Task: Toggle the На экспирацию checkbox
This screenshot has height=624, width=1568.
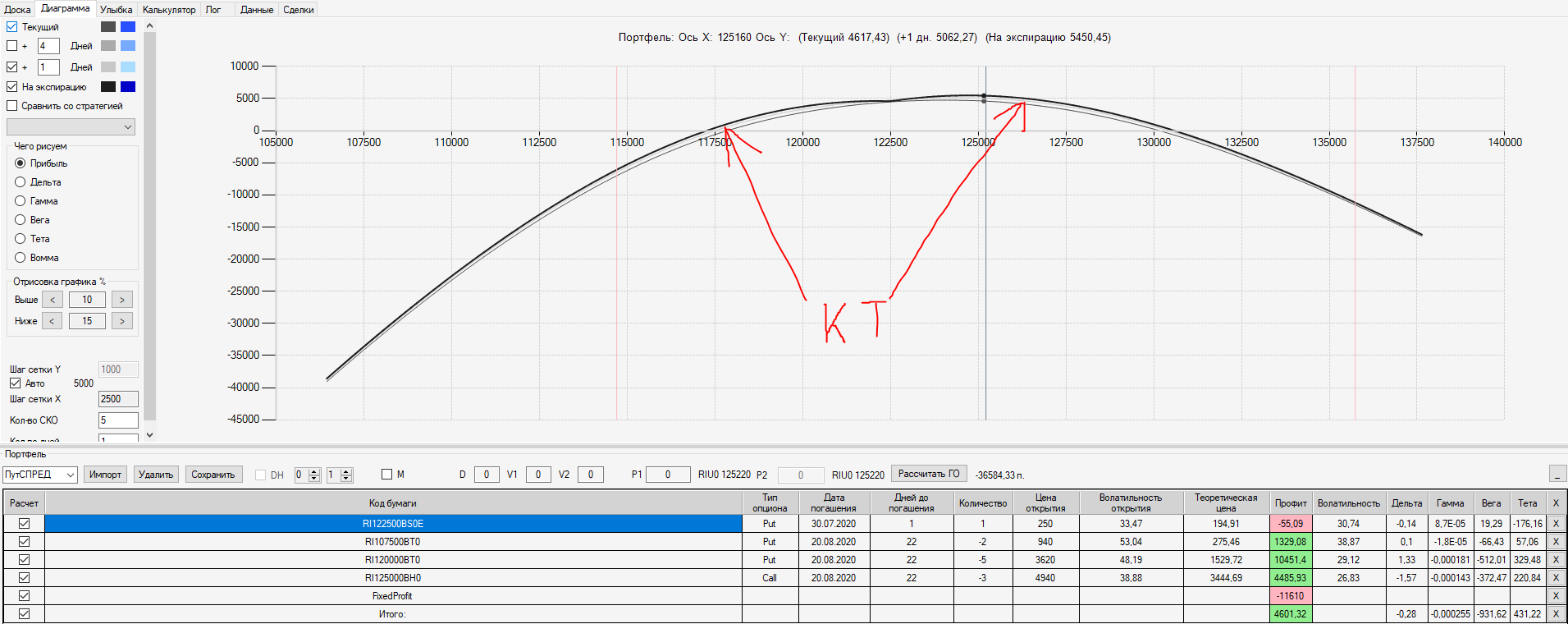Action: coord(12,86)
